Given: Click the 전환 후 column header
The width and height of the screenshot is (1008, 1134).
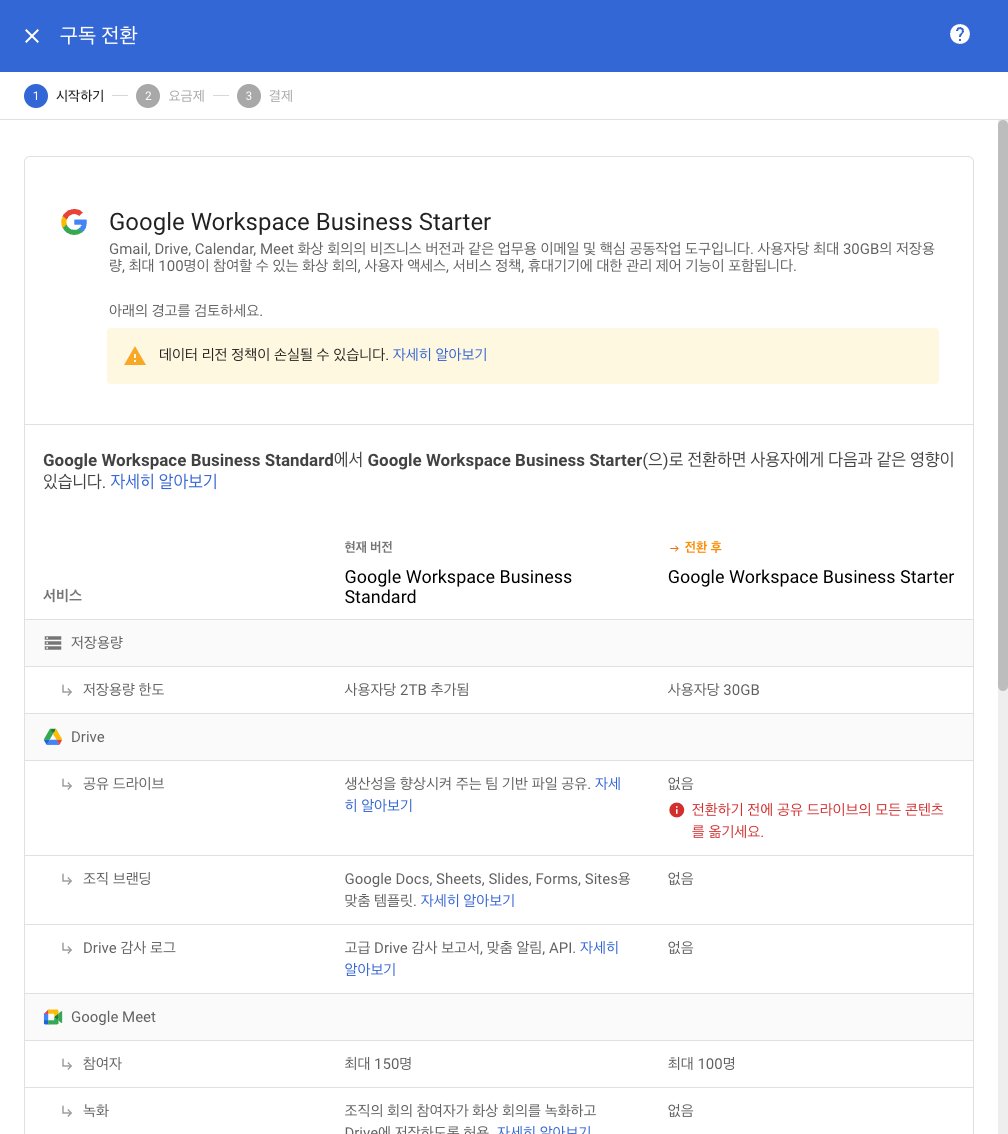Looking at the screenshot, I should 702,547.
